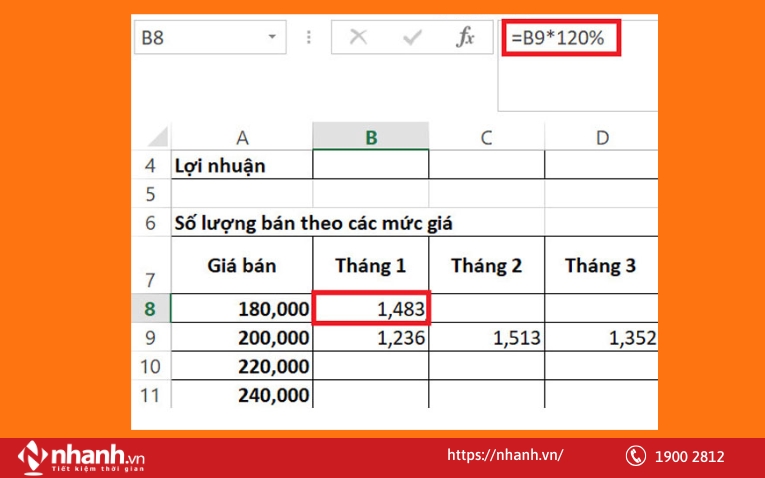Click the three-dot formula bar handle
This screenshot has height=478, width=765.
point(308,38)
